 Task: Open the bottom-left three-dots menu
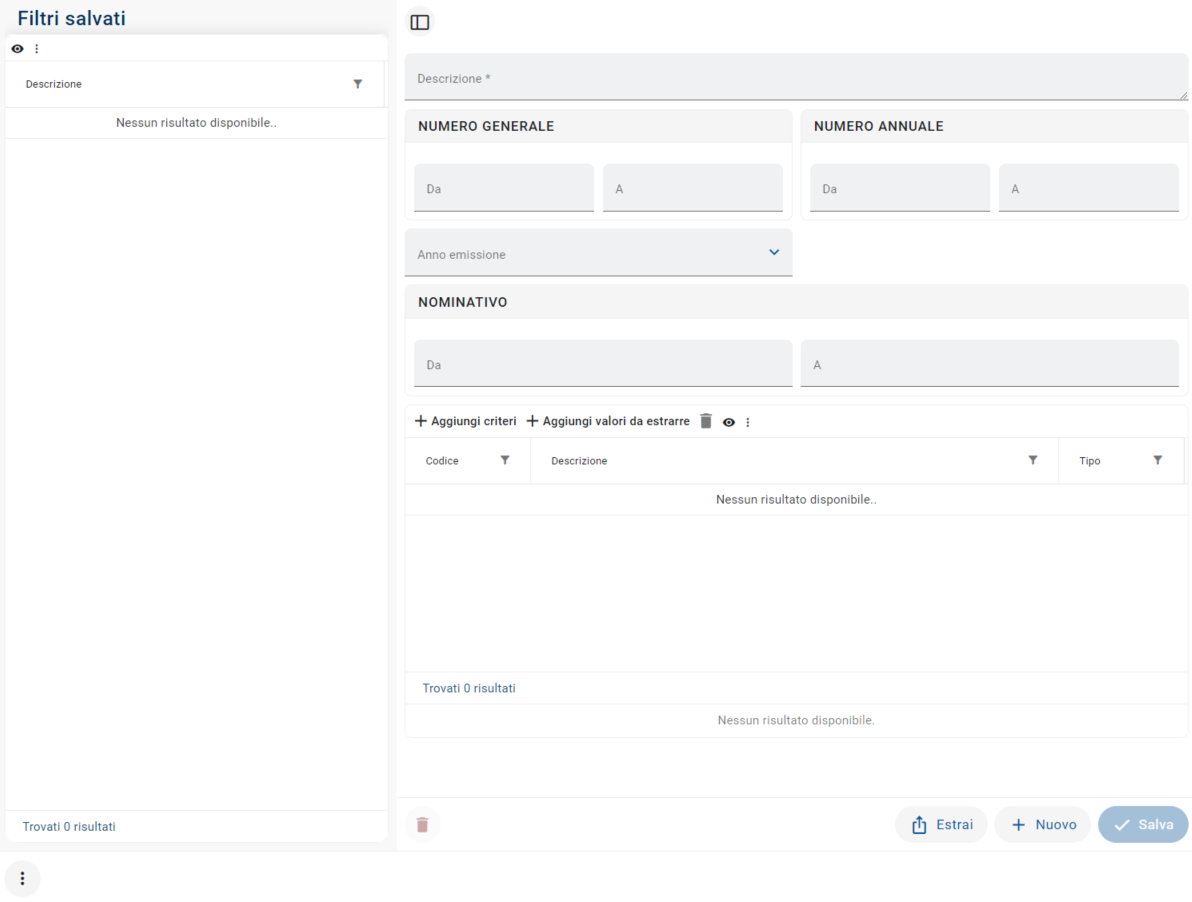tap(22, 879)
